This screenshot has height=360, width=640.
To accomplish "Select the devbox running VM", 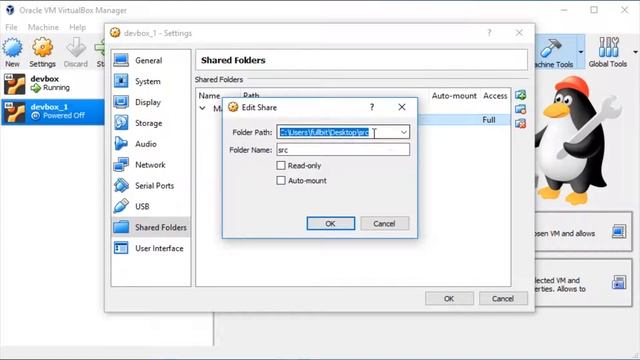I will coord(52,83).
